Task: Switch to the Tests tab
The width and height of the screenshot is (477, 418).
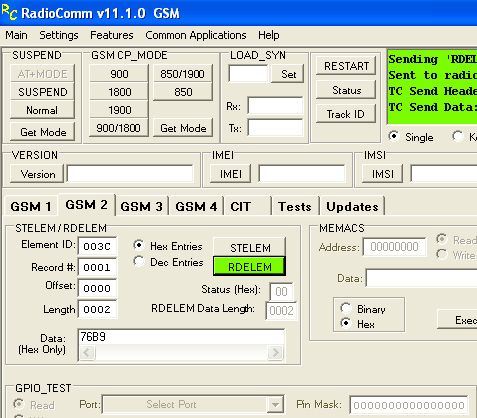Action: 295,206
